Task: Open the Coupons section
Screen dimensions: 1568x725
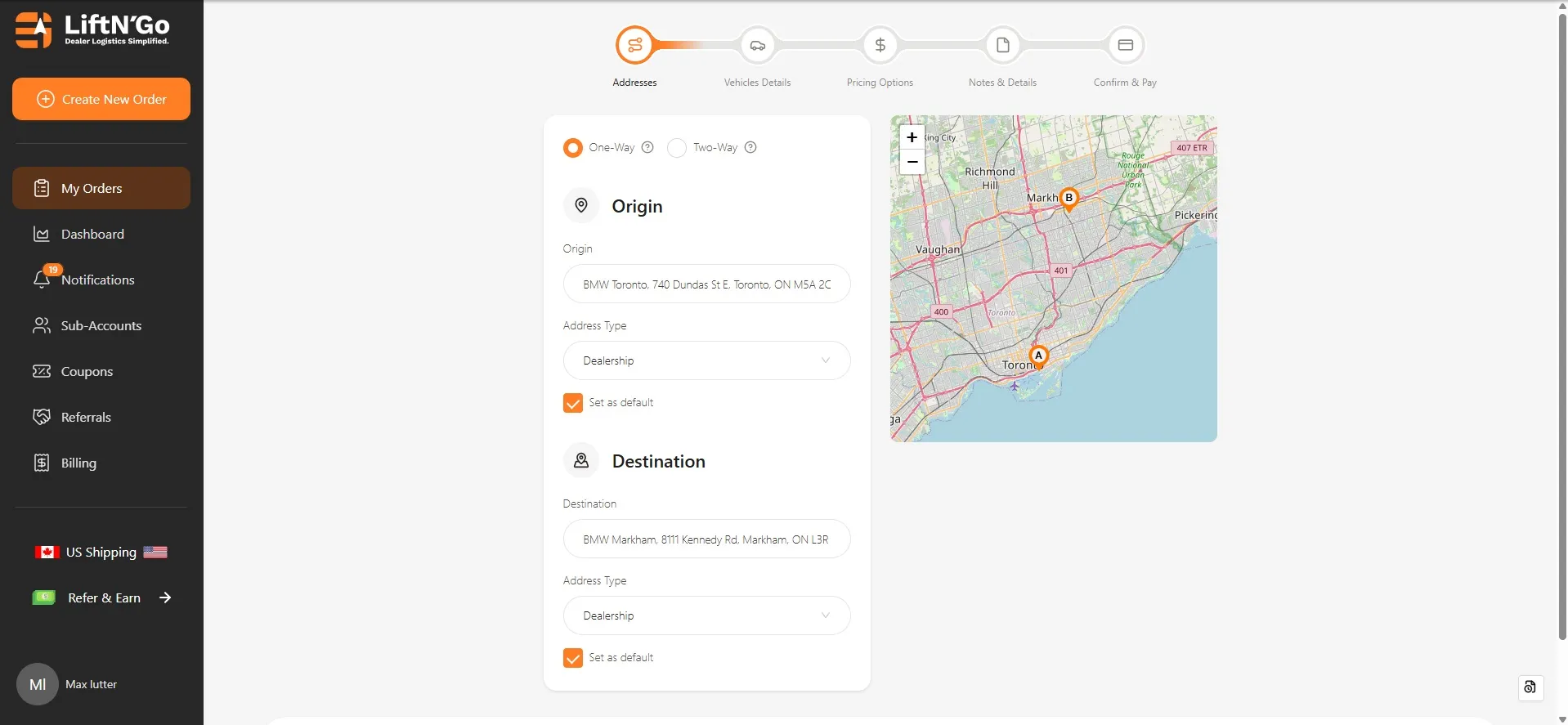Action: click(x=101, y=371)
